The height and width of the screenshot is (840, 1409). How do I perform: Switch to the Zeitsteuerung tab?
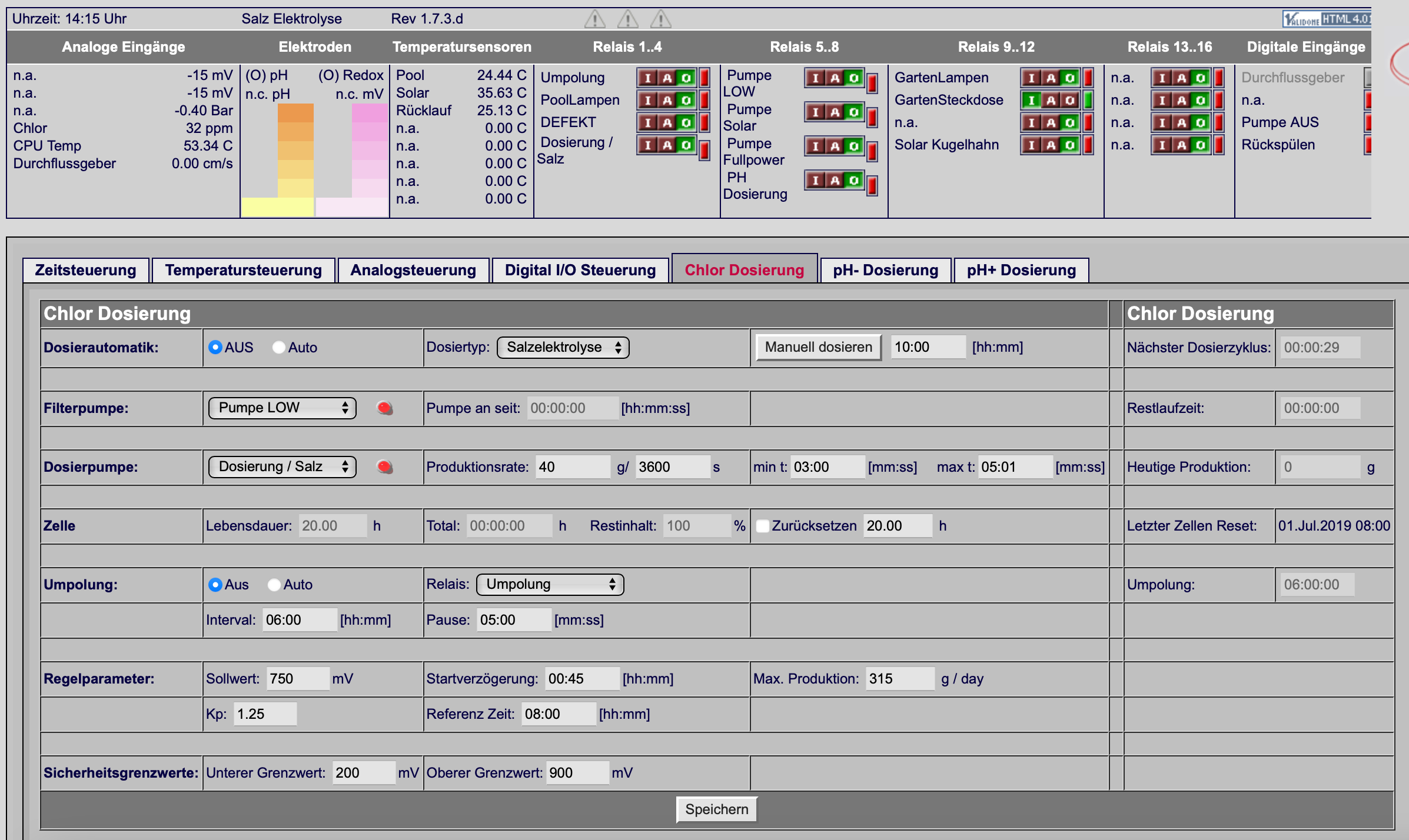click(x=85, y=270)
